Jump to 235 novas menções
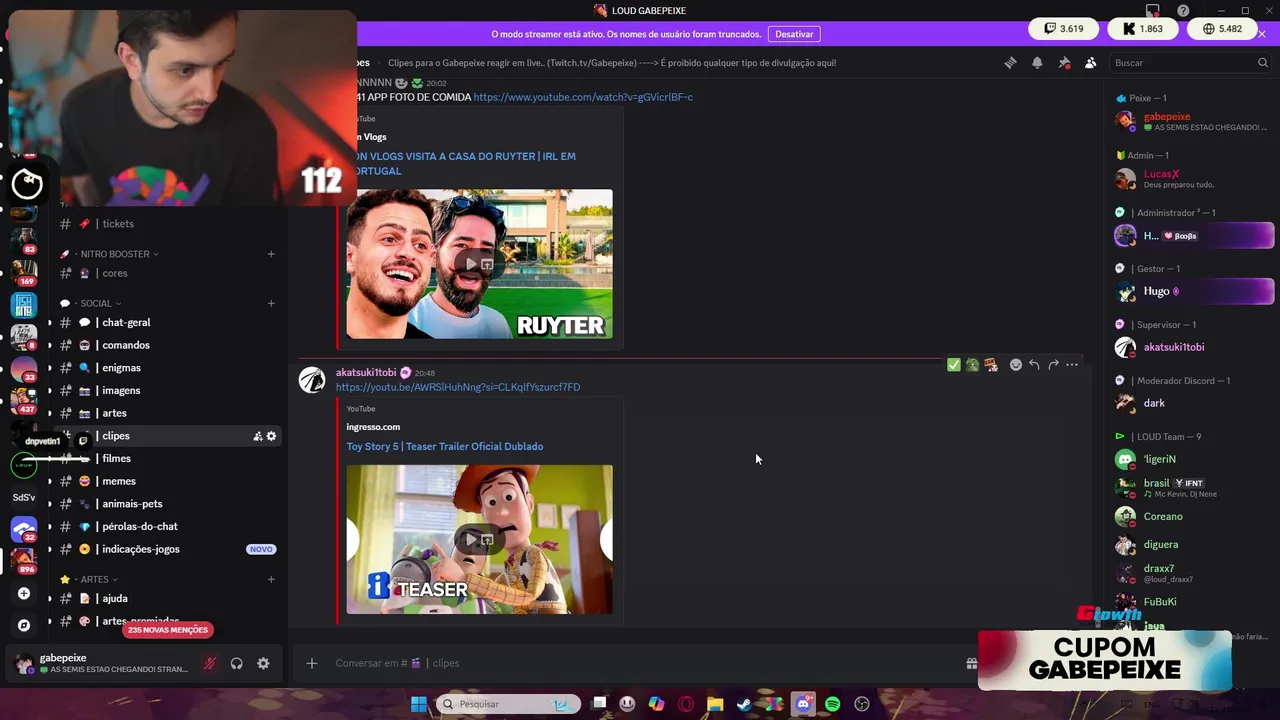Image resolution: width=1280 pixels, height=720 pixels. 168,630
